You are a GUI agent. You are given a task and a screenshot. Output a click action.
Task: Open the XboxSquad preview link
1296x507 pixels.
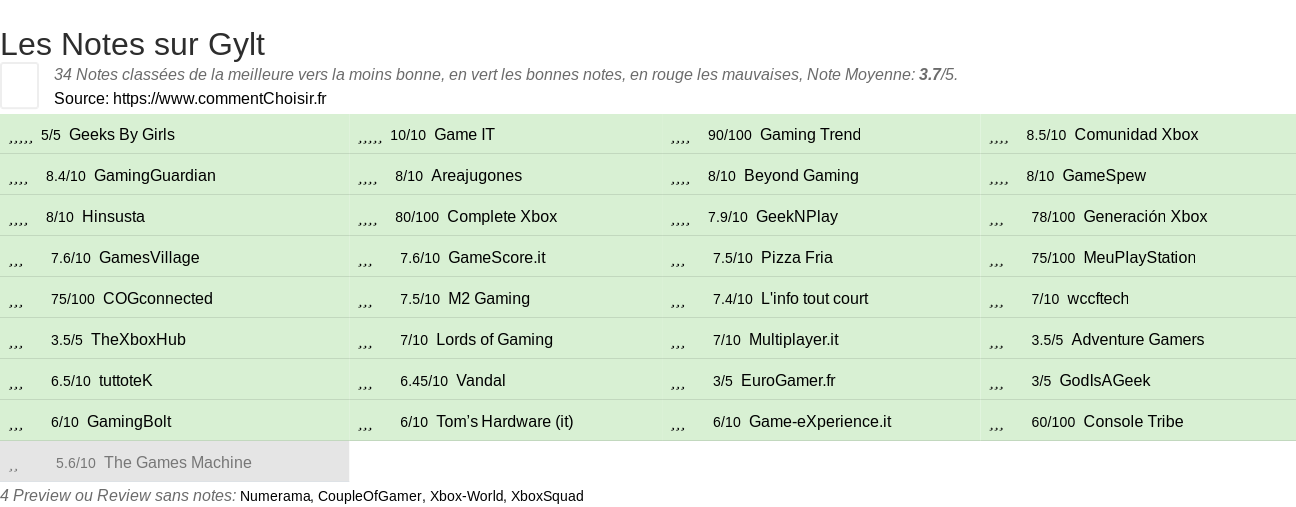547,496
